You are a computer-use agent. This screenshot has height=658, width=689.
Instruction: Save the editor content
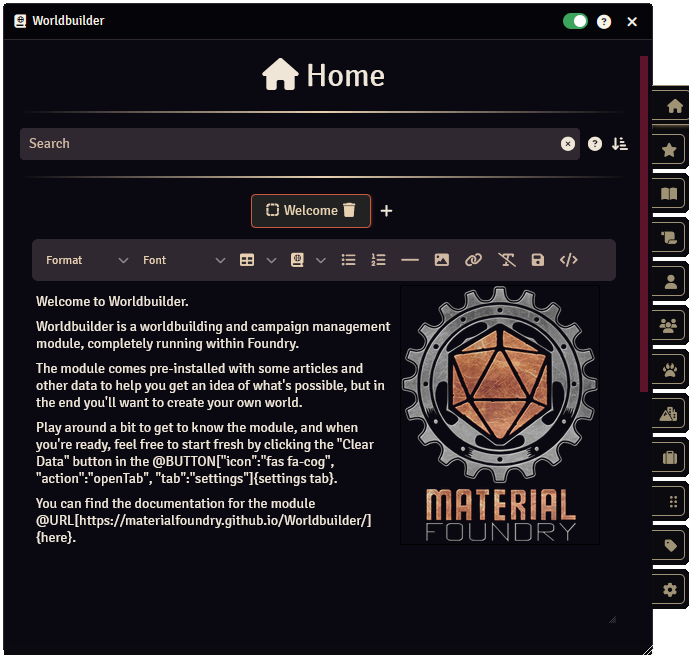coord(537,260)
